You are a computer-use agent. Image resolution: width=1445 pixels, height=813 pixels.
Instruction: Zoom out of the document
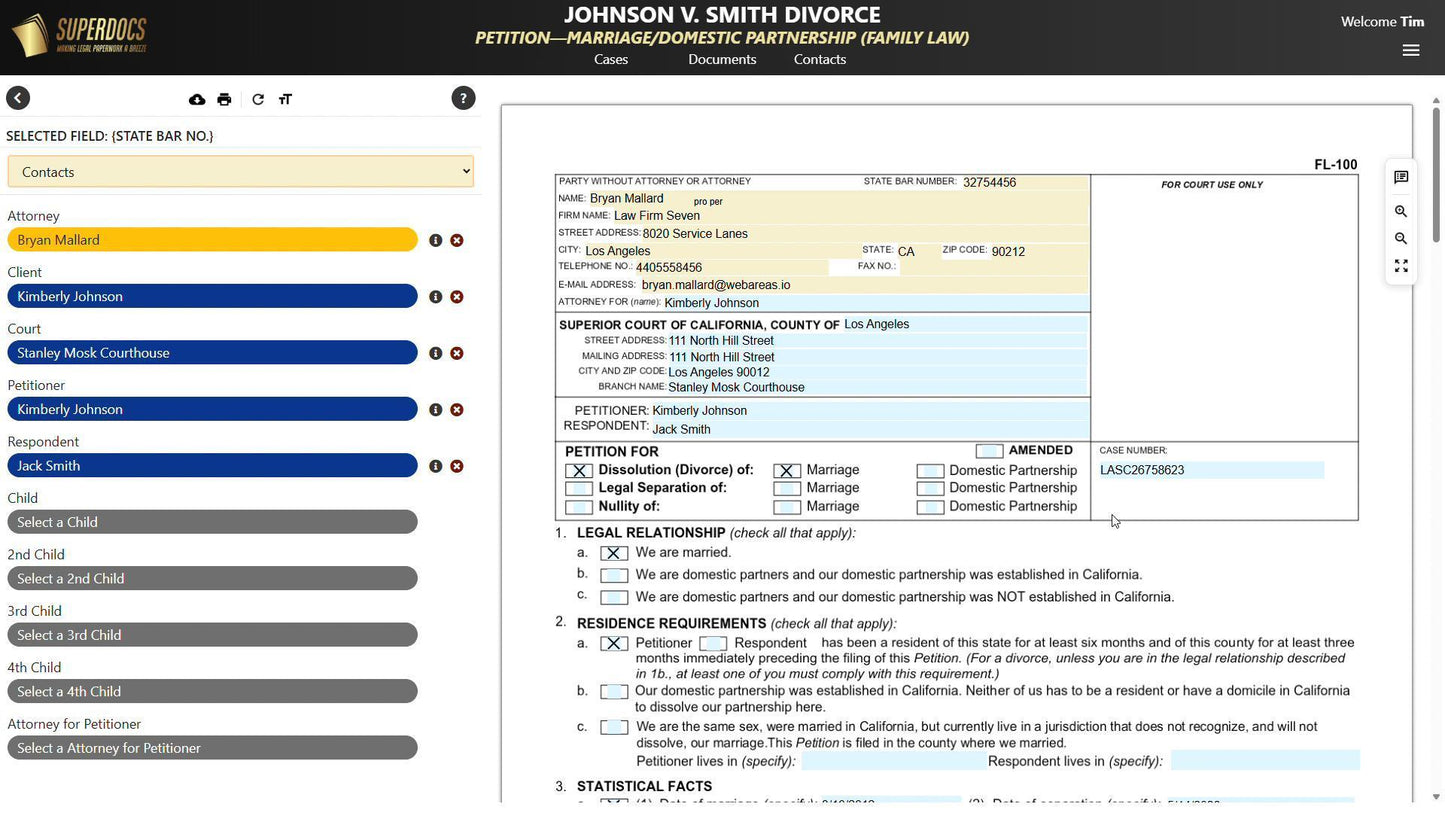[1401, 238]
